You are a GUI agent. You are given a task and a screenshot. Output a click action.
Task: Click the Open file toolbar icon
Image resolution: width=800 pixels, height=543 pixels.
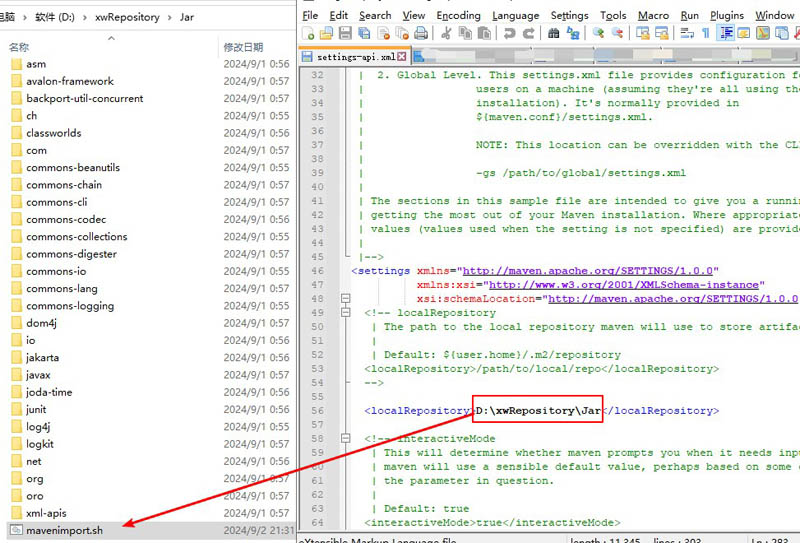[x=327, y=34]
